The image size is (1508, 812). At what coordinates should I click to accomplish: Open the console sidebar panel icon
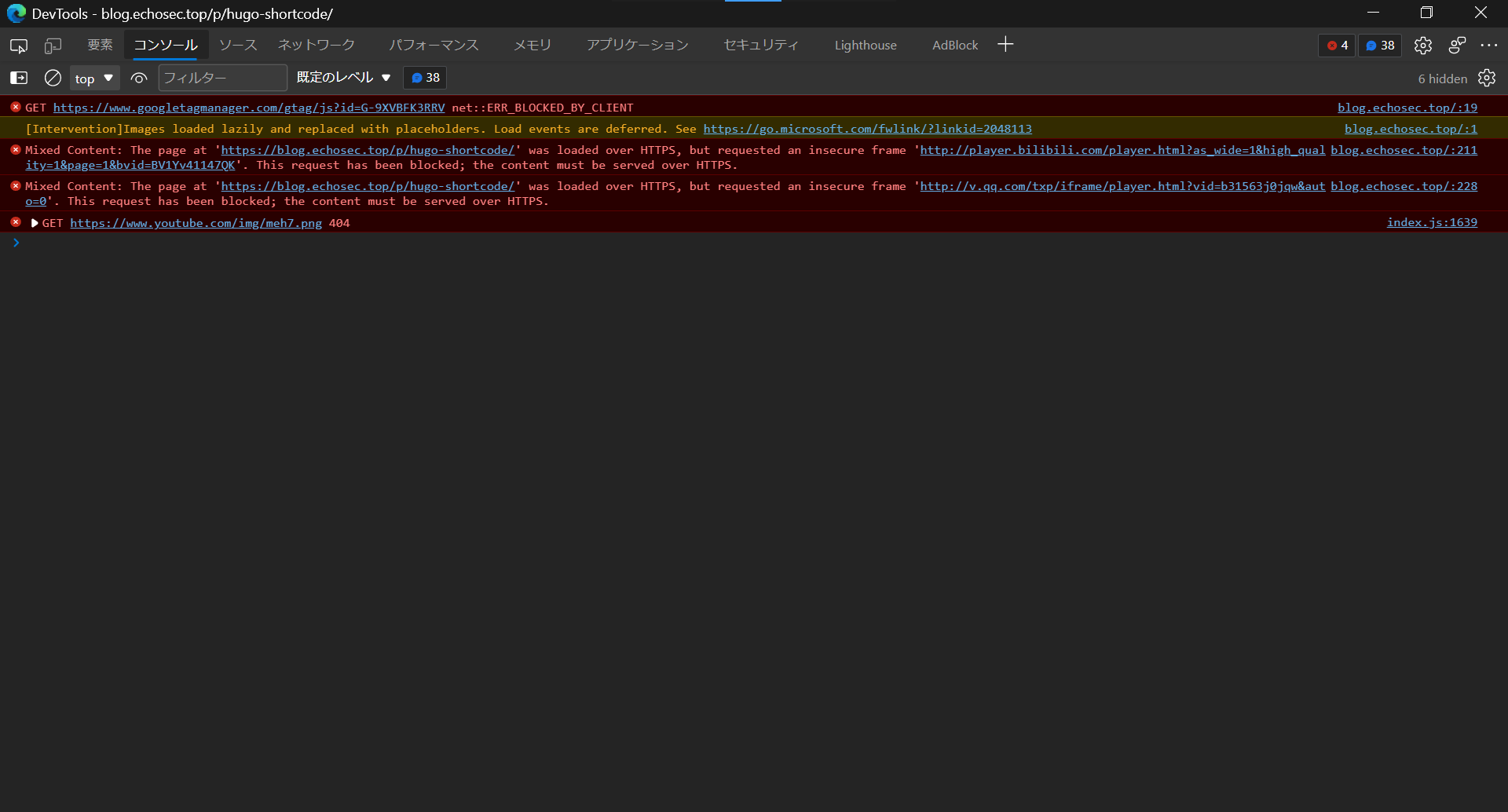pyautogui.click(x=17, y=78)
